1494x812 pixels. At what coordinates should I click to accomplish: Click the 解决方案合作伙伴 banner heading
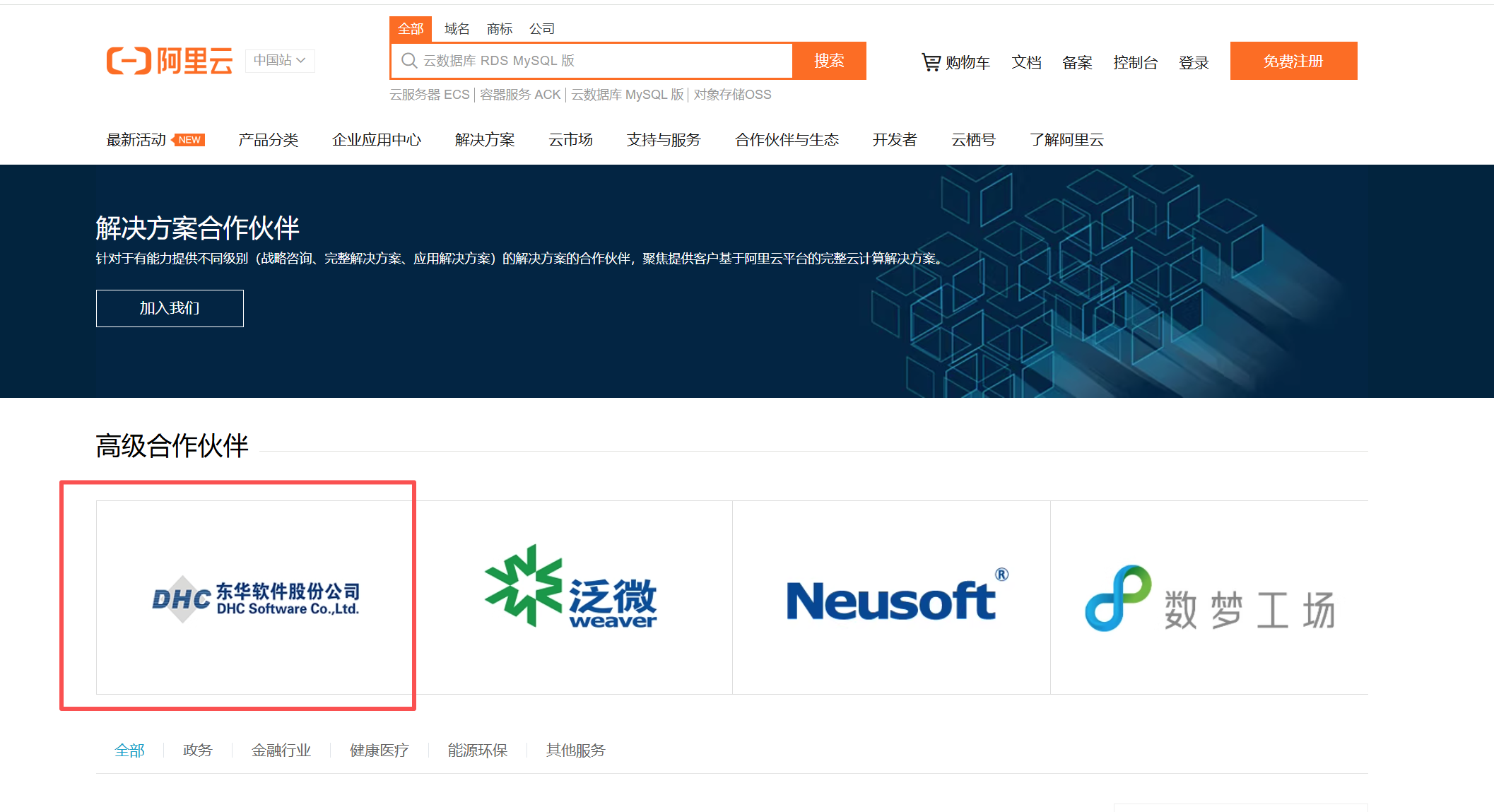(x=198, y=228)
